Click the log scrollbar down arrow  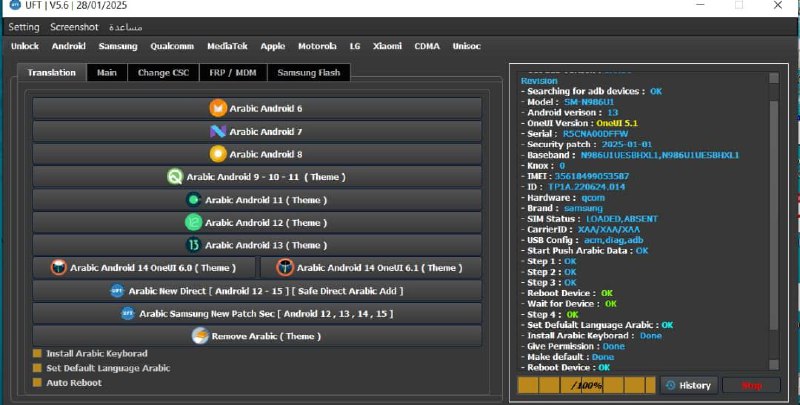click(x=773, y=365)
